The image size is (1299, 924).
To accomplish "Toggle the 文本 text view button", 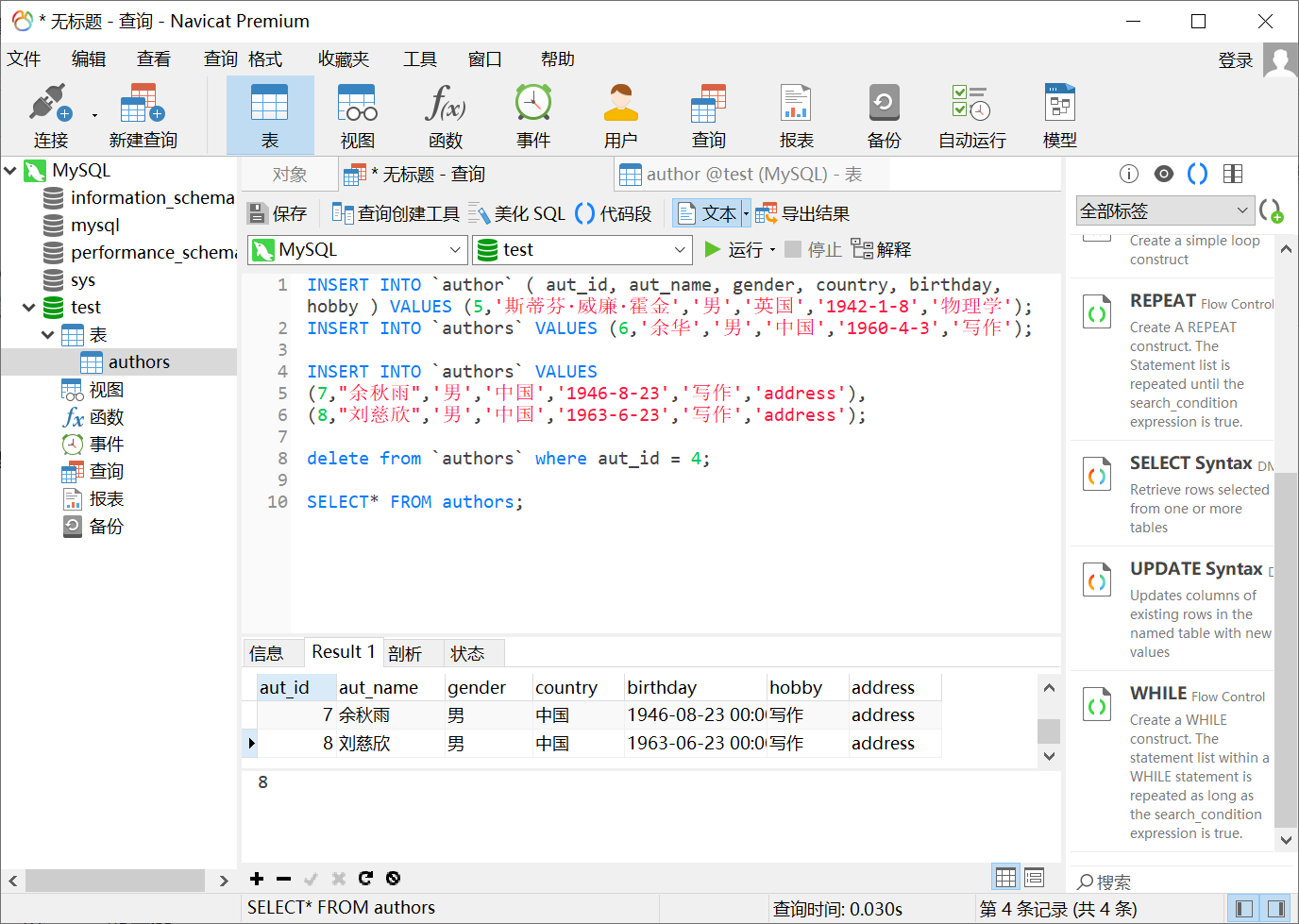I will (x=707, y=213).
